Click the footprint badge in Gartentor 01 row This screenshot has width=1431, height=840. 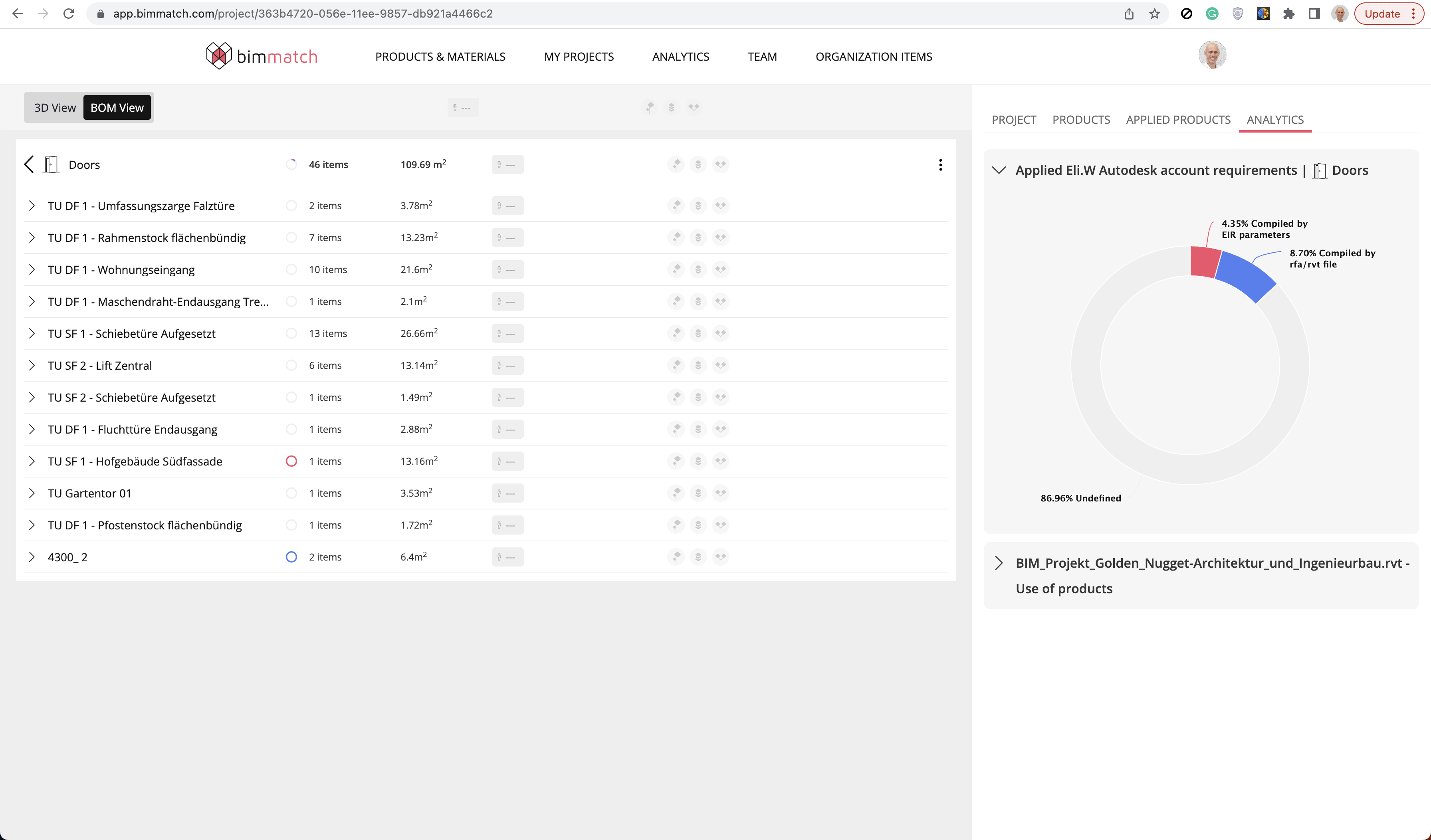(507, 493)
